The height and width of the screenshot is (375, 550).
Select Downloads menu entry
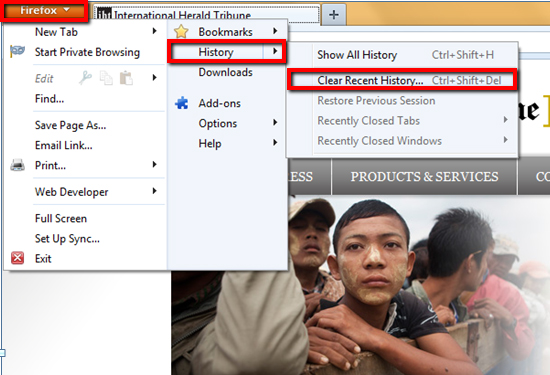(227, 72)
